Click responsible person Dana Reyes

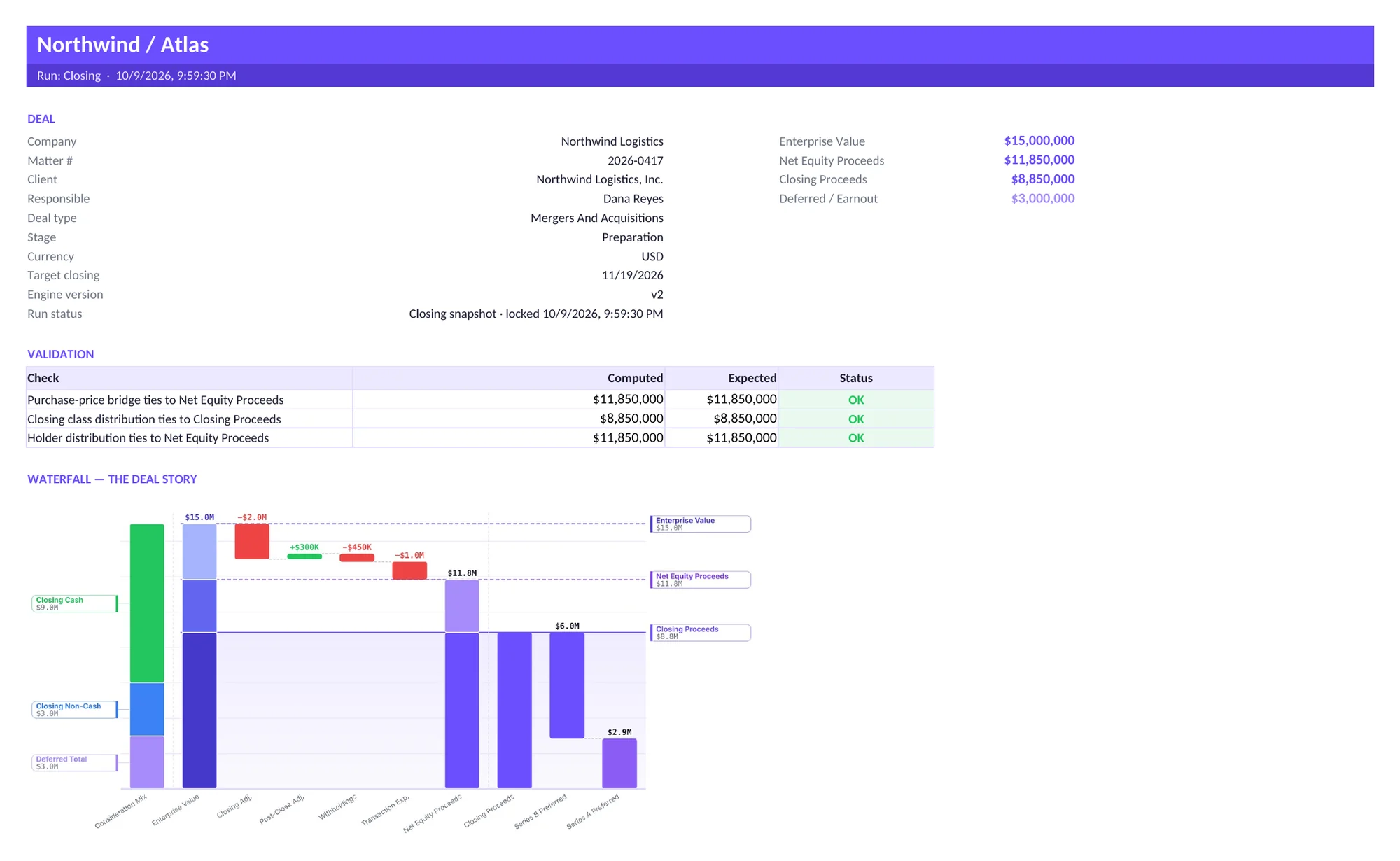pos(633,199)
